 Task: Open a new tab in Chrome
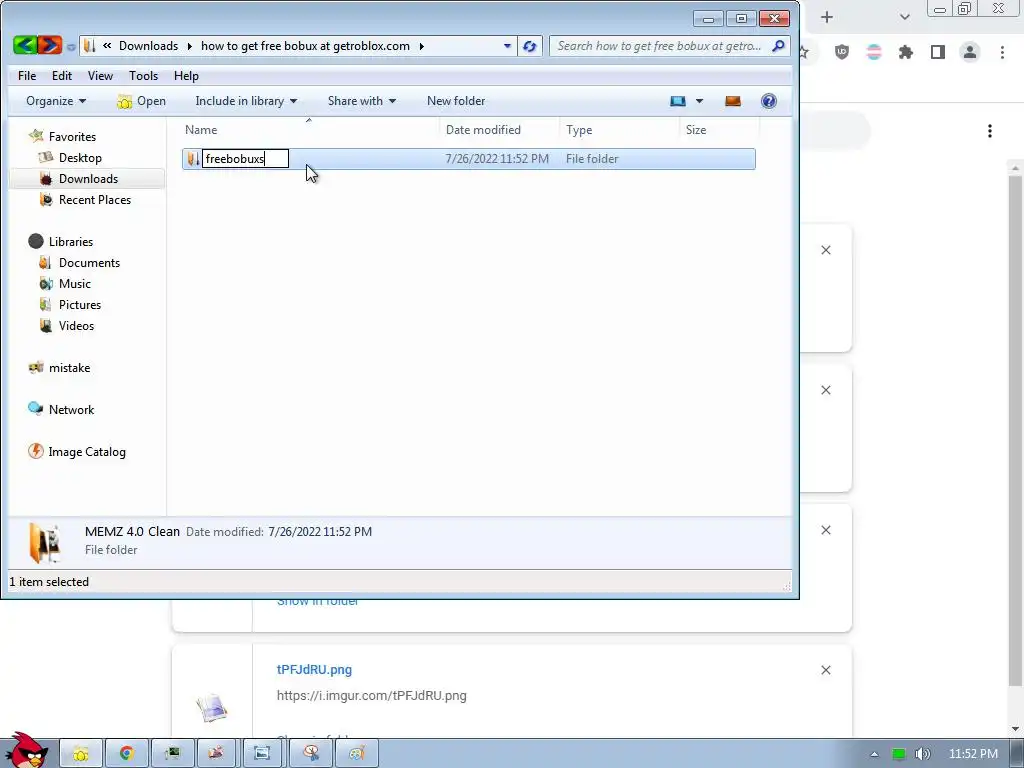[x=827, y=18]
